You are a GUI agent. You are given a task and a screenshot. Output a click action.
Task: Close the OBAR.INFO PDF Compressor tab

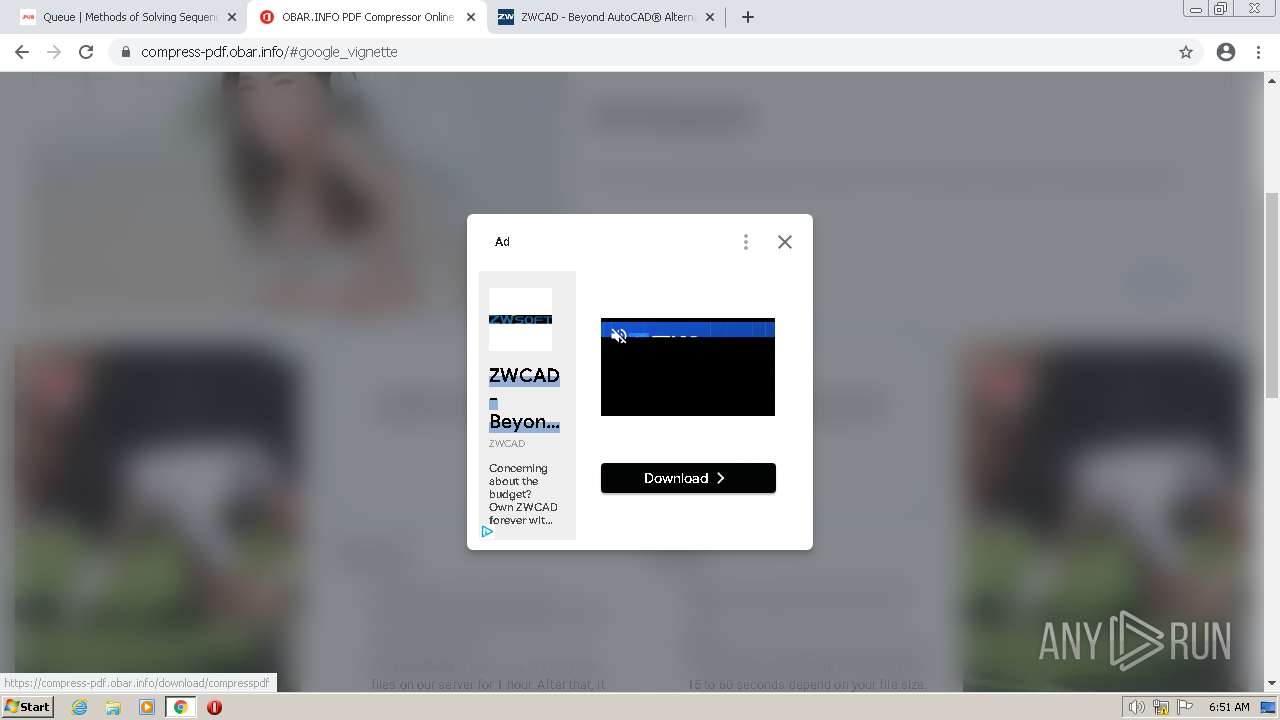tap(471, 17)
